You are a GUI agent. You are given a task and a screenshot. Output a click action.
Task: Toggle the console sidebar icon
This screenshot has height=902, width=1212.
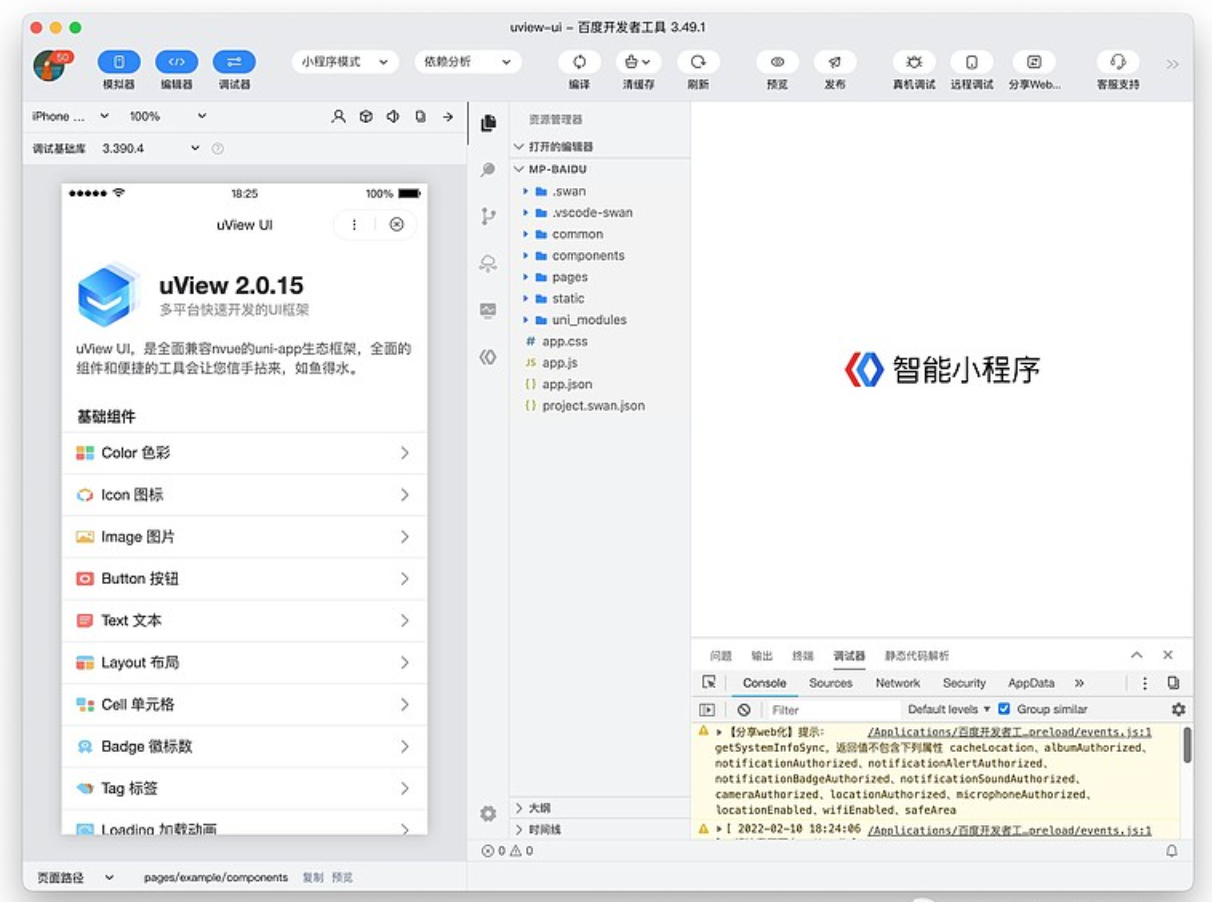707,710
